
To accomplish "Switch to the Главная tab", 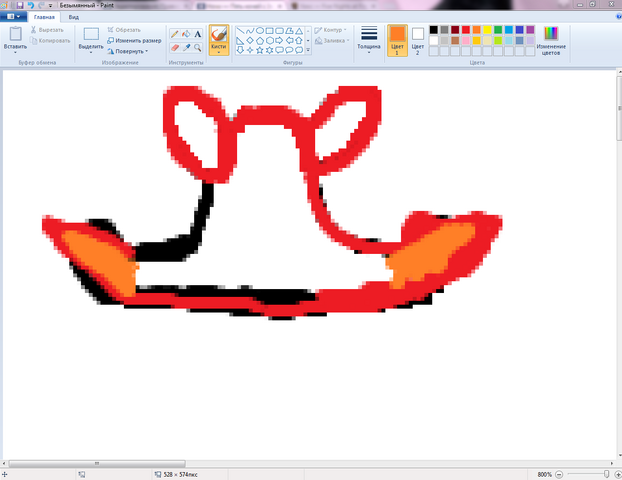I will click(x=44, y=17).
